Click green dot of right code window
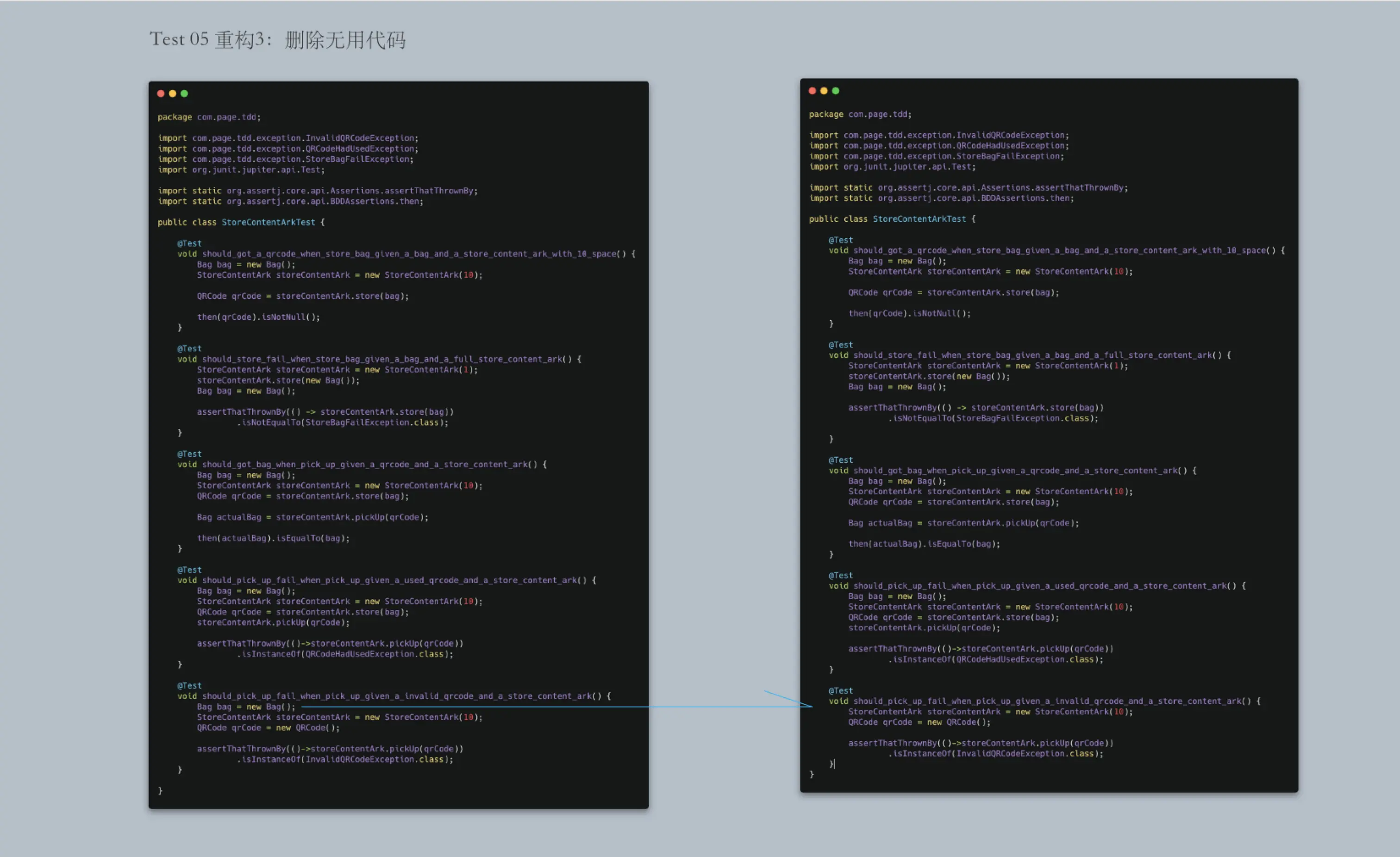 [x=835, y=91]
